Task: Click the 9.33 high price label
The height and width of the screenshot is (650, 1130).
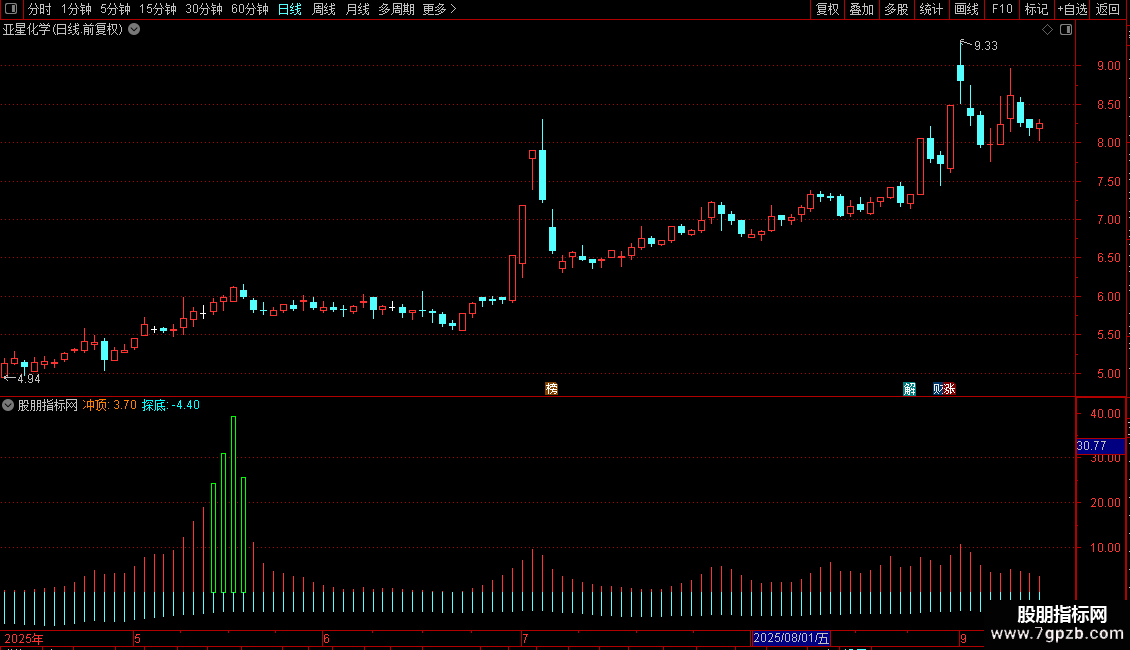Action: coord(986,45)
